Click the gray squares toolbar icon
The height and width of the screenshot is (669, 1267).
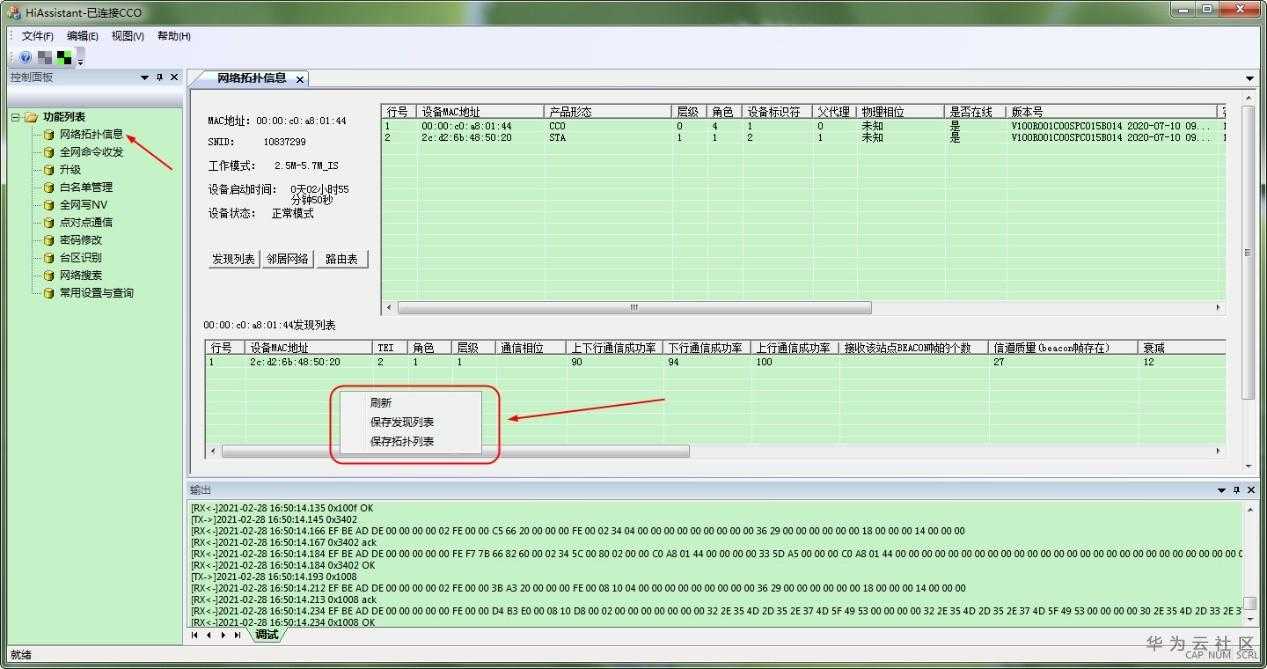pyautogui.click(x=44, y=57)
